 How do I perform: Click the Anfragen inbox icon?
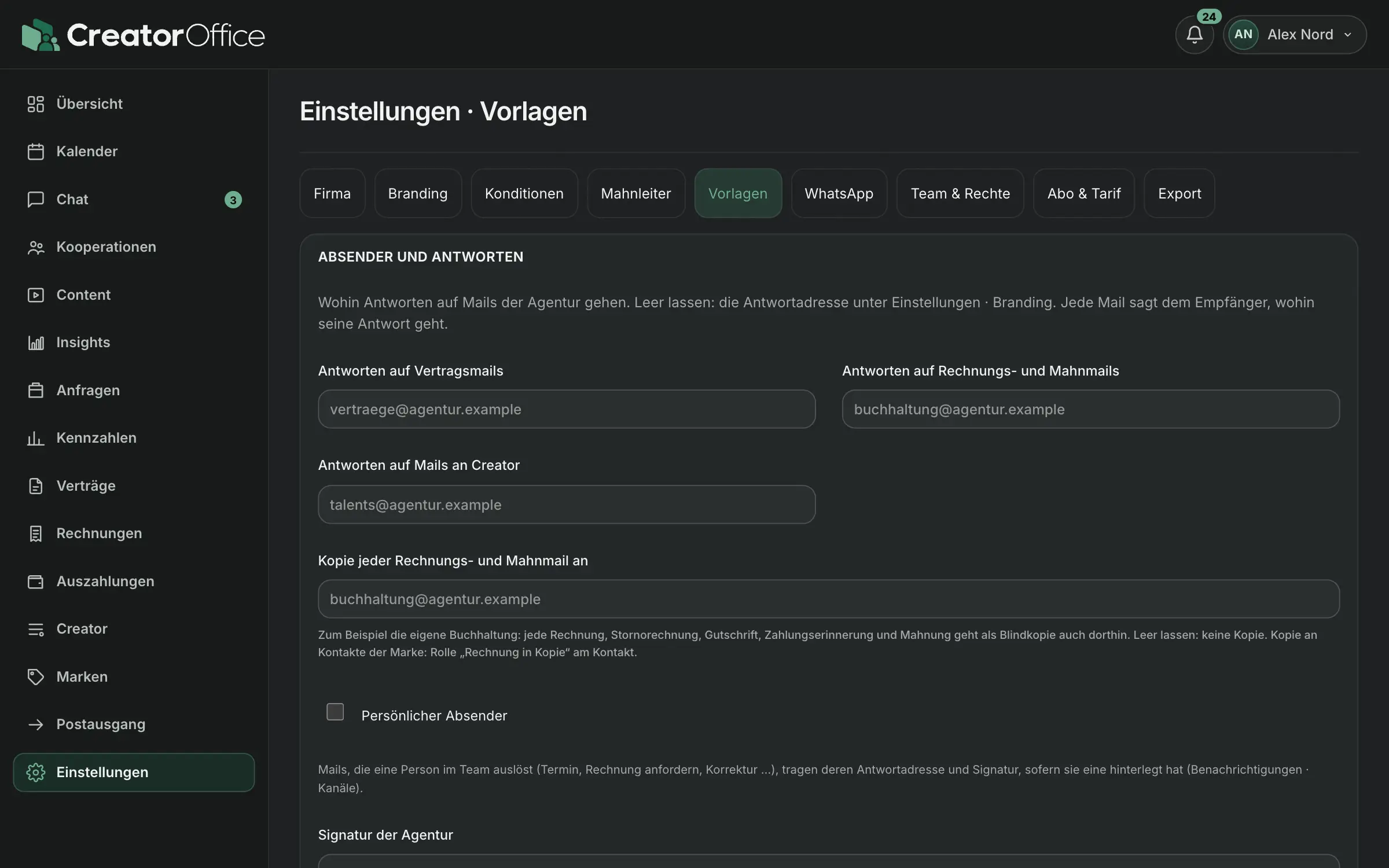(x=36, y=391)
